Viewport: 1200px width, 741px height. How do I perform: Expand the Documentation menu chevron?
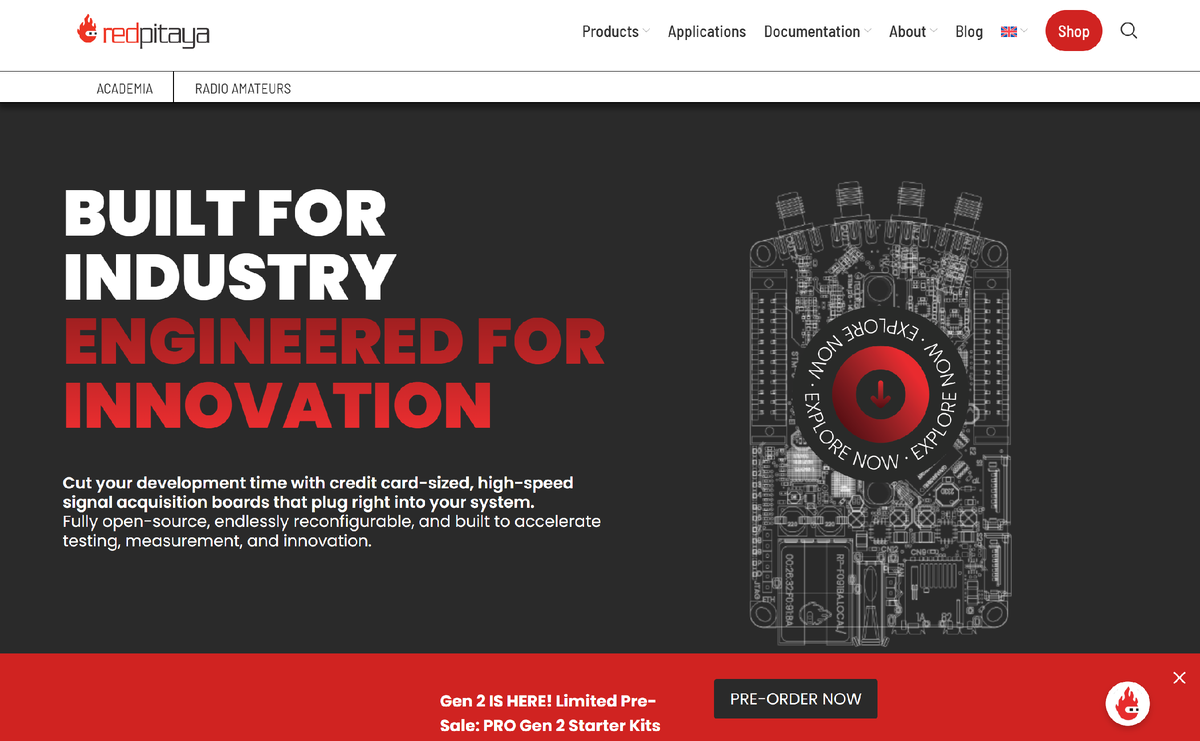pos(867,32)
